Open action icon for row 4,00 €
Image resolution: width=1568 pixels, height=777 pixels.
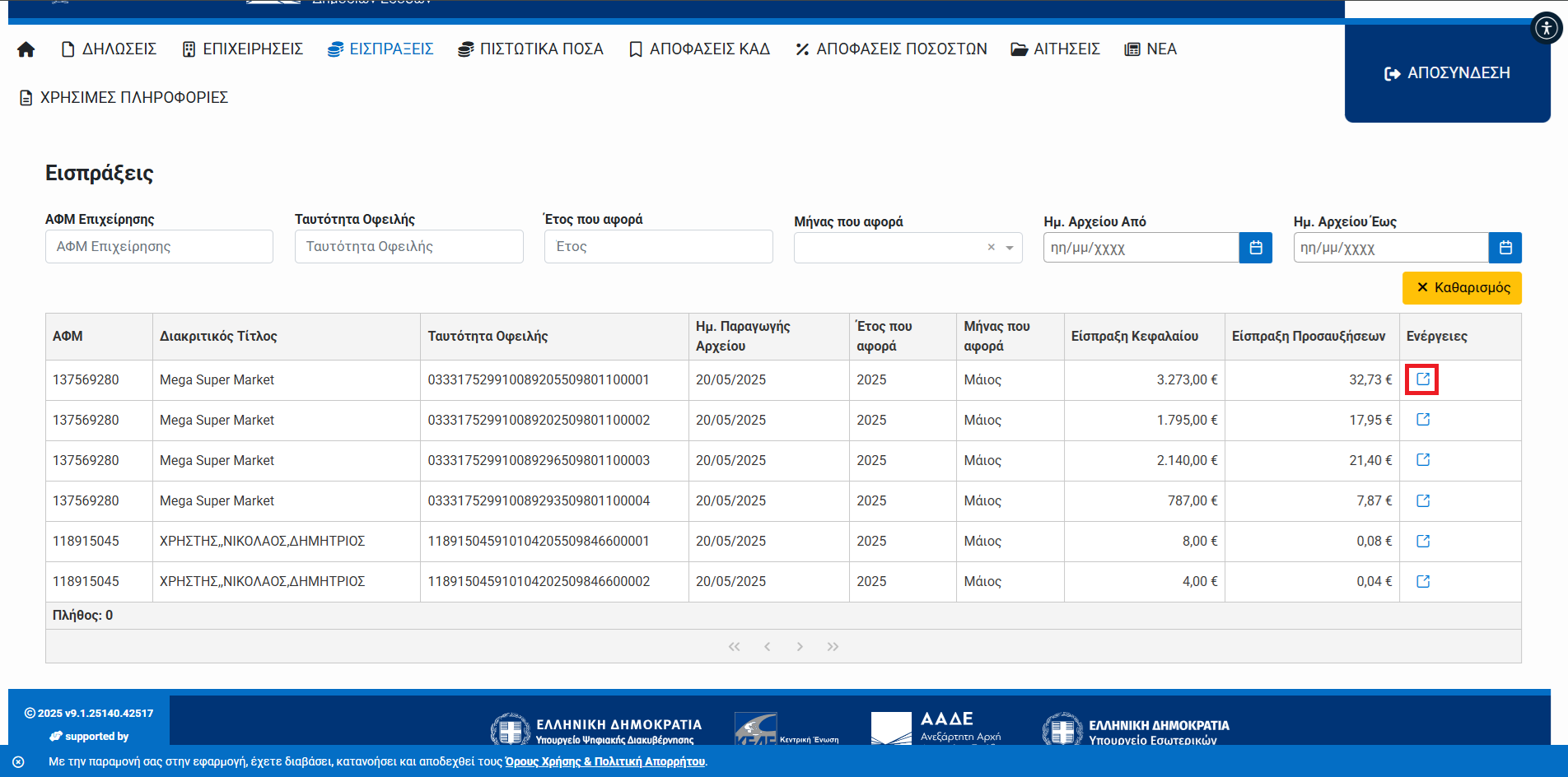[1423, 581]
